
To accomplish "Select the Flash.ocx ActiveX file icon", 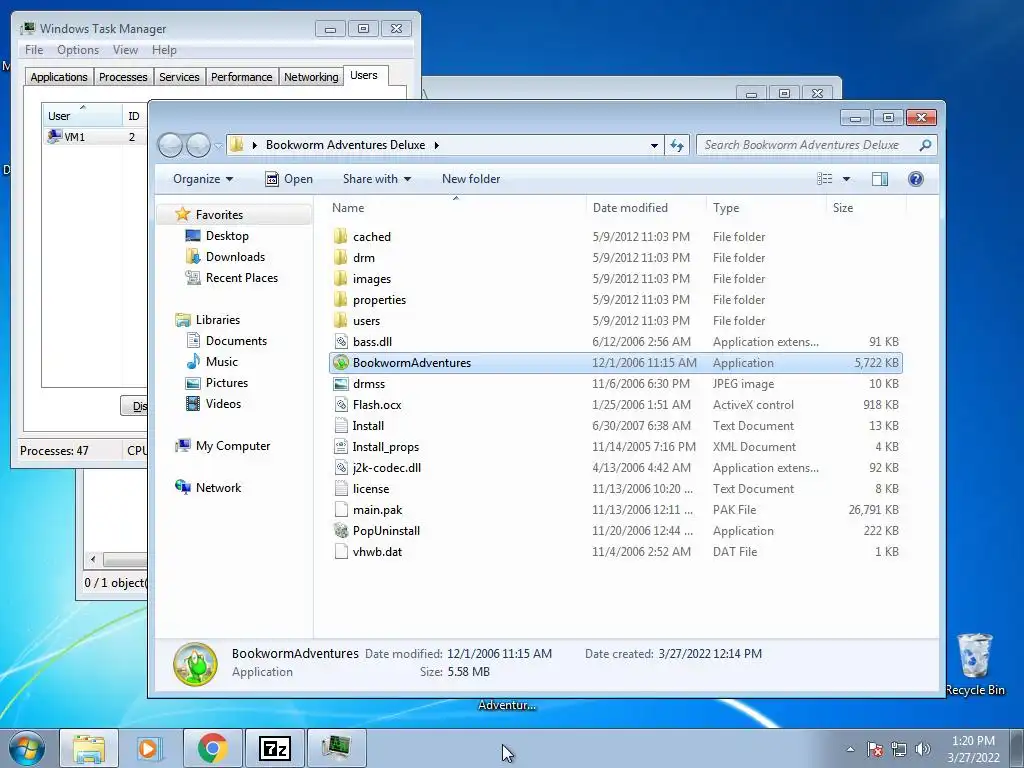I will (x=340, y=405).
